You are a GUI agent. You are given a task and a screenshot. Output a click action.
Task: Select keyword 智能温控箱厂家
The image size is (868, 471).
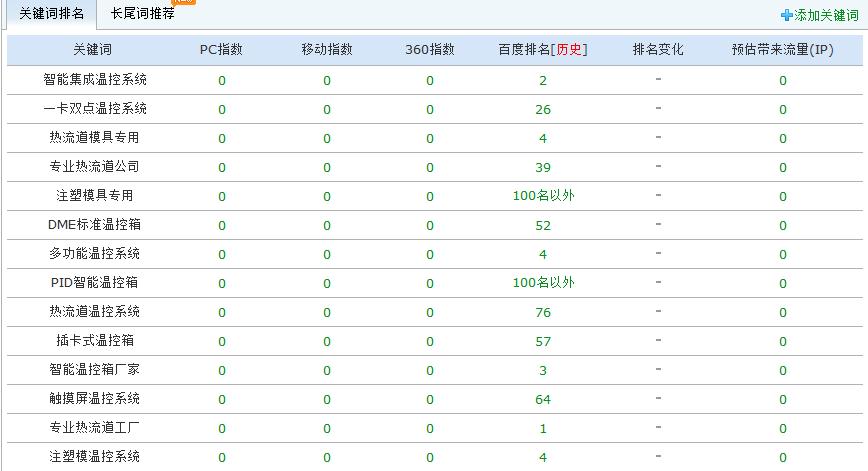95,369
